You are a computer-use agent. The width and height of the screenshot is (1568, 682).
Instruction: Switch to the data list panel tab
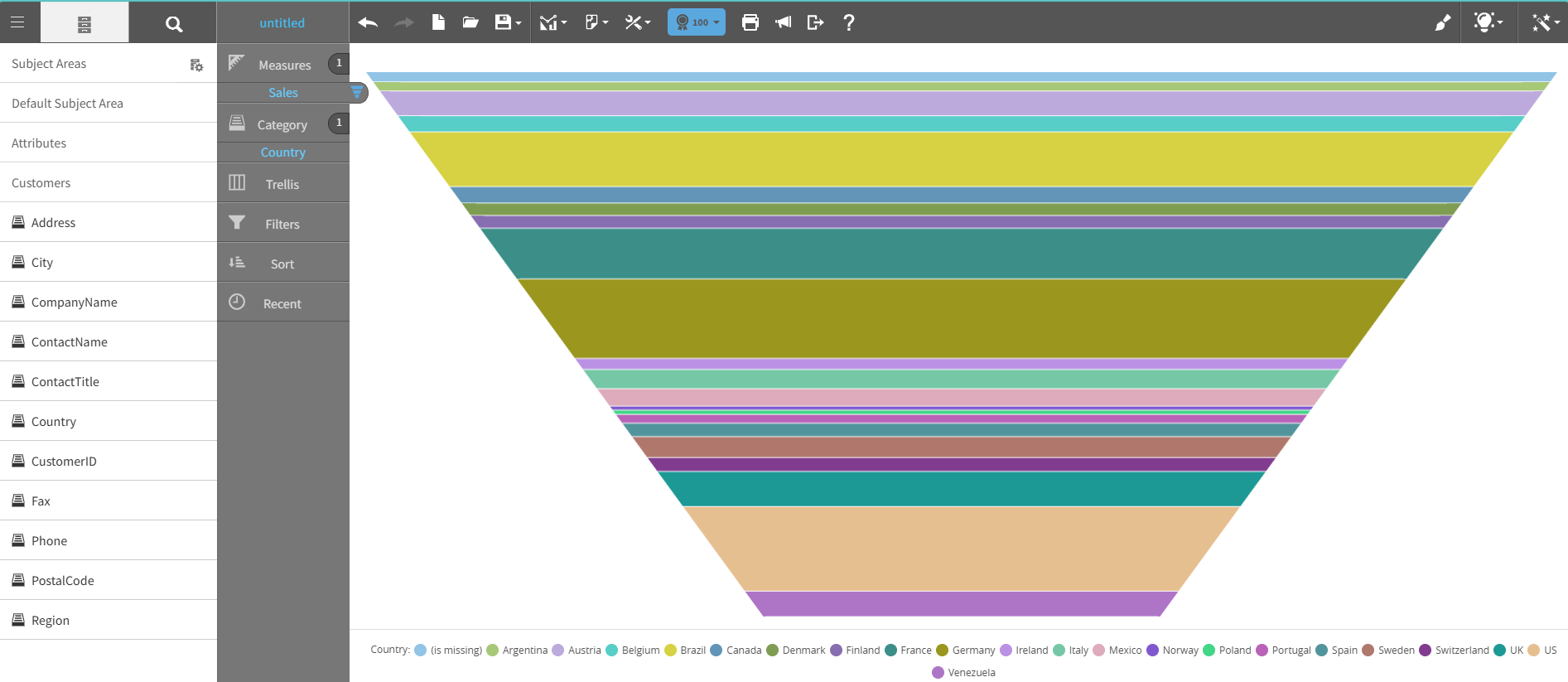pyautogui.click(x=84, y=23)
